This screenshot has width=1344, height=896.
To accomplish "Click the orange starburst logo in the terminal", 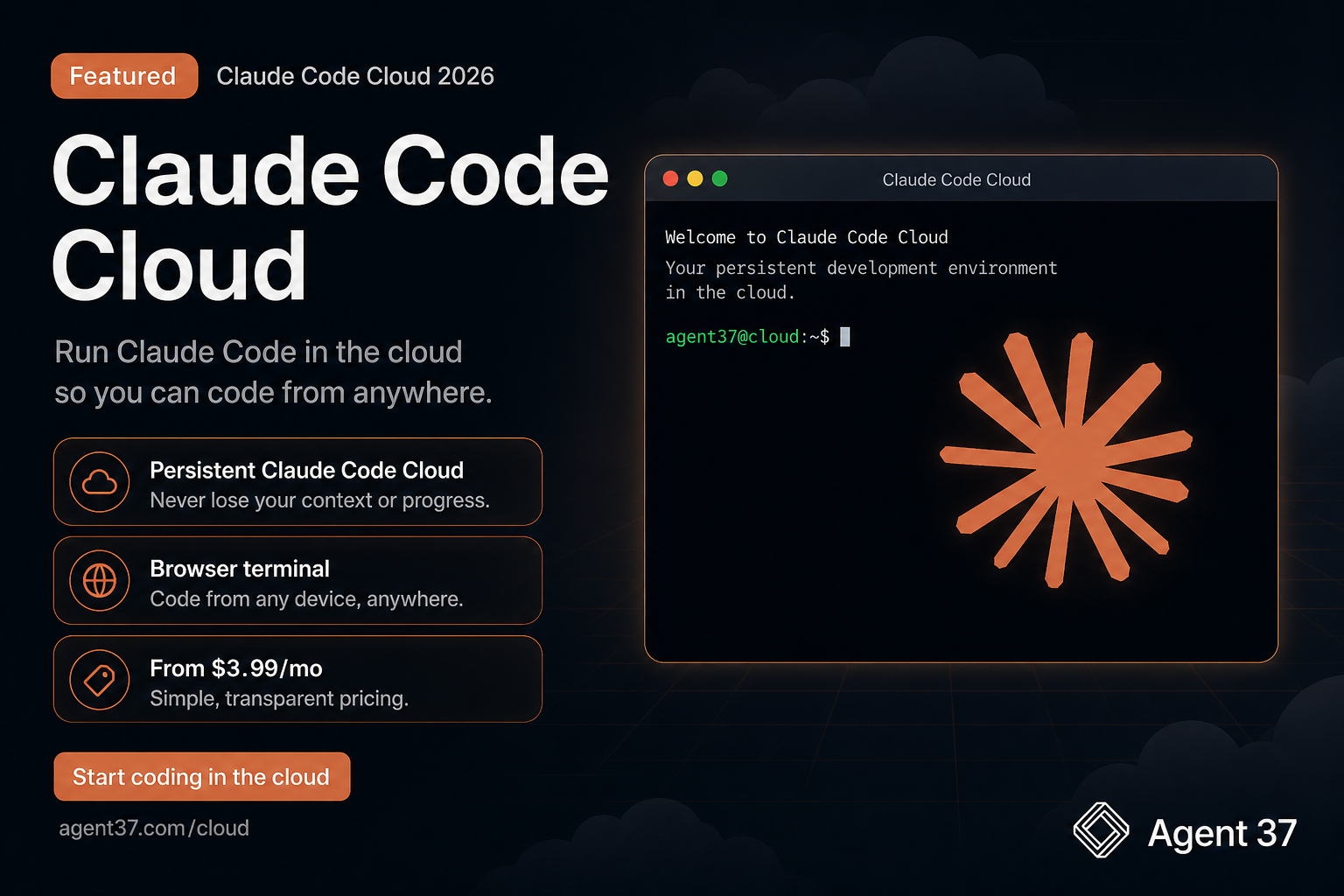I will point(1066,459).
